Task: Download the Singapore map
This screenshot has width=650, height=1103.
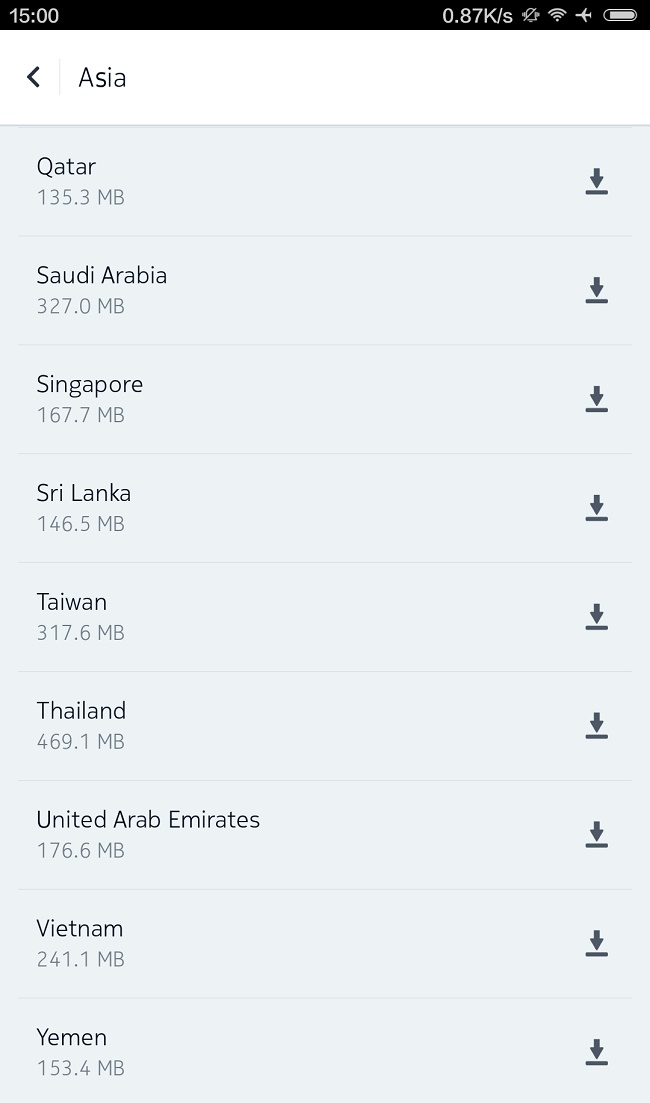Action: (596, 399)
